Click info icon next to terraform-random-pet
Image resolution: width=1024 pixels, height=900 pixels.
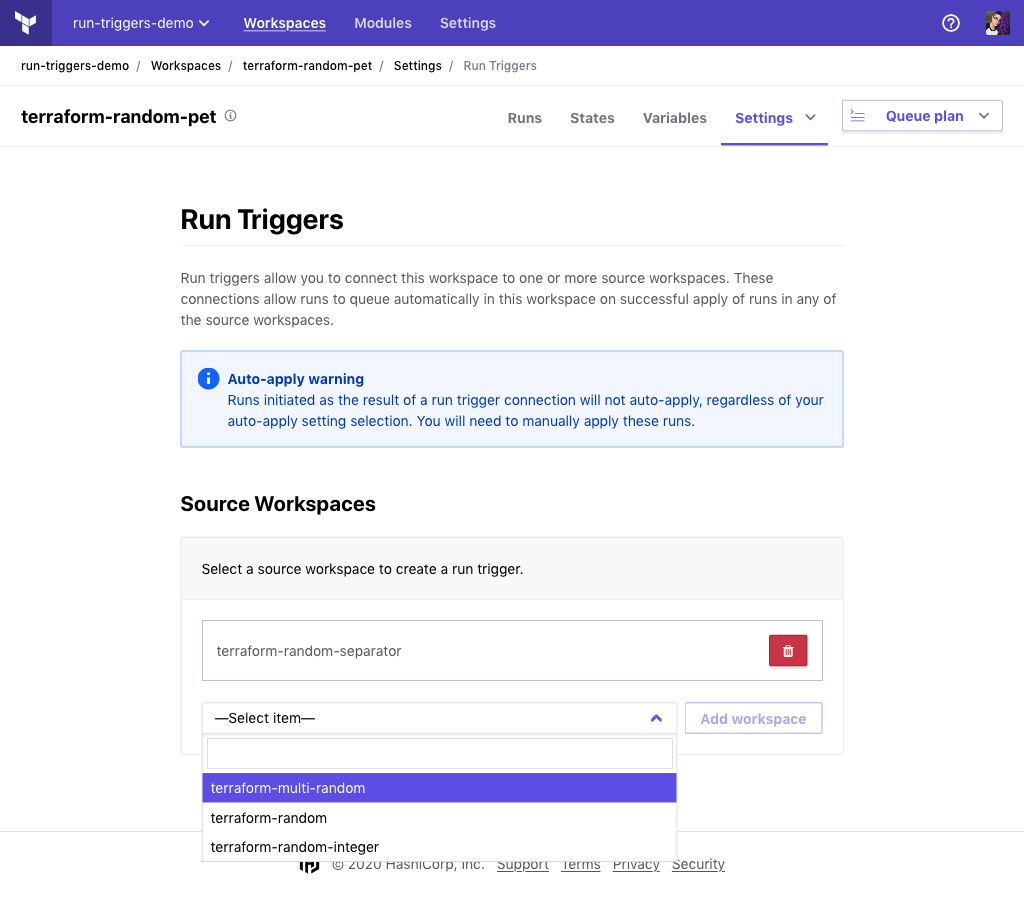click(231, 116)
